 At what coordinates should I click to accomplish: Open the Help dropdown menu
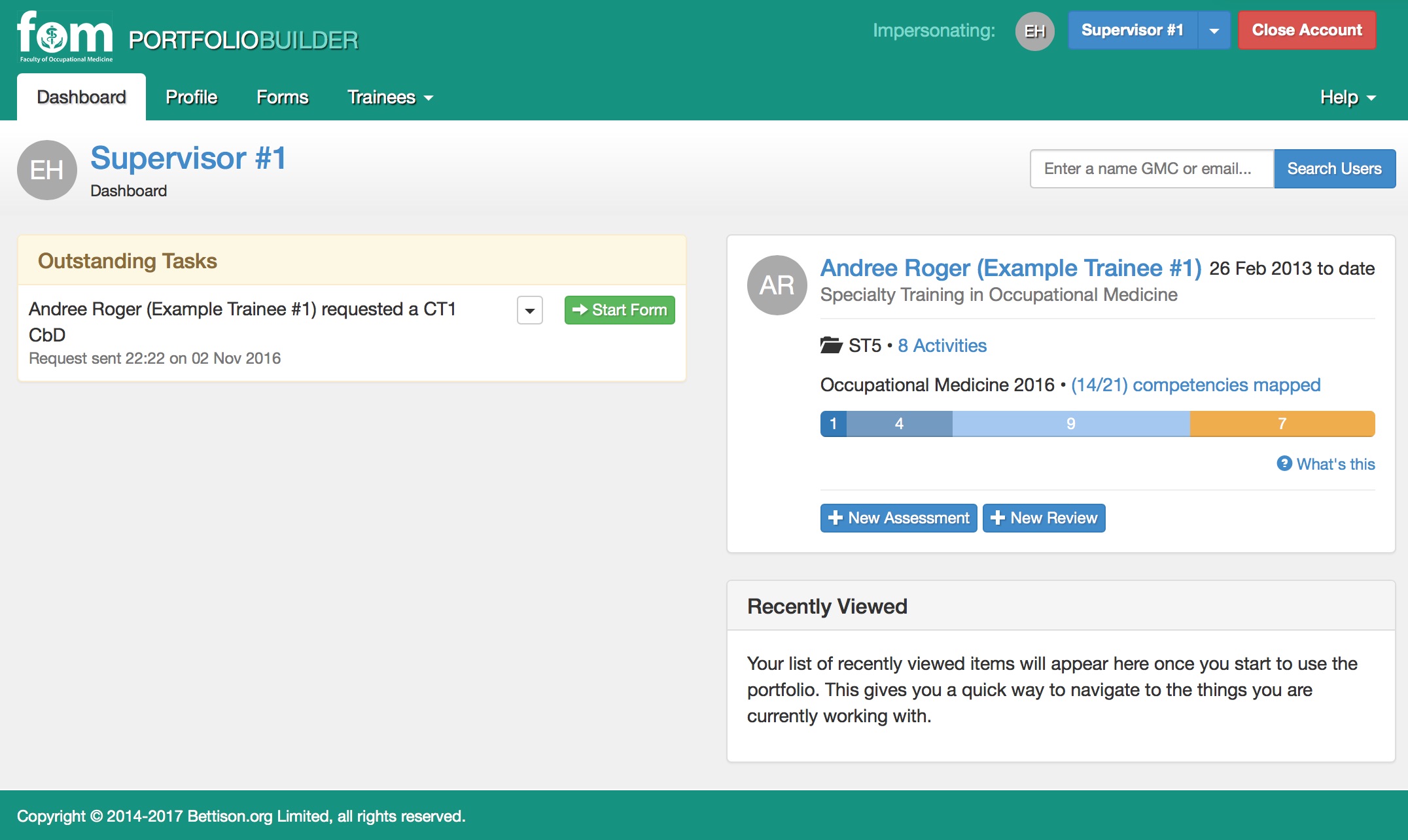point(1348,97)
